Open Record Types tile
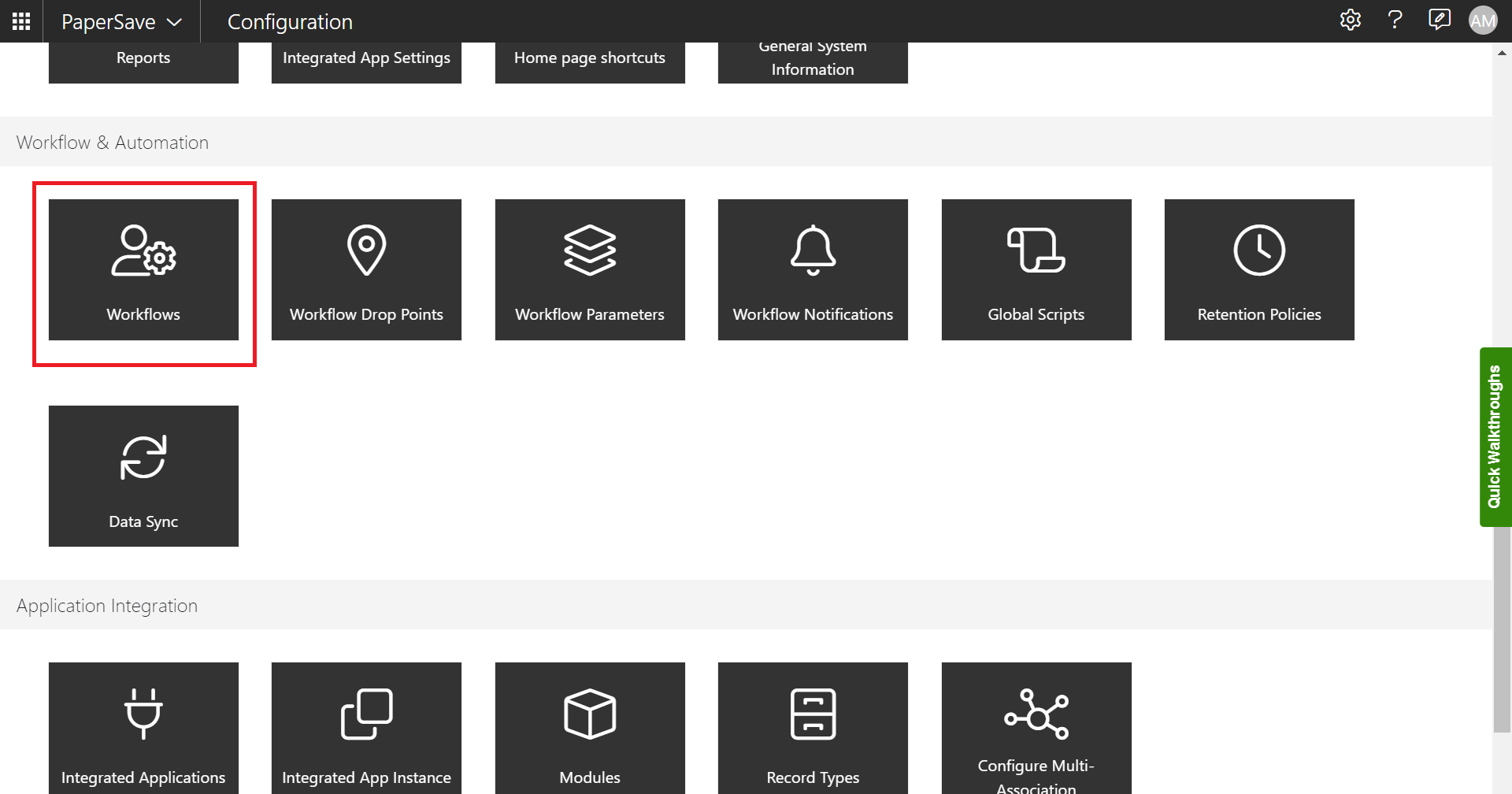Screen dimensions: 1512x794 (813, 728)
